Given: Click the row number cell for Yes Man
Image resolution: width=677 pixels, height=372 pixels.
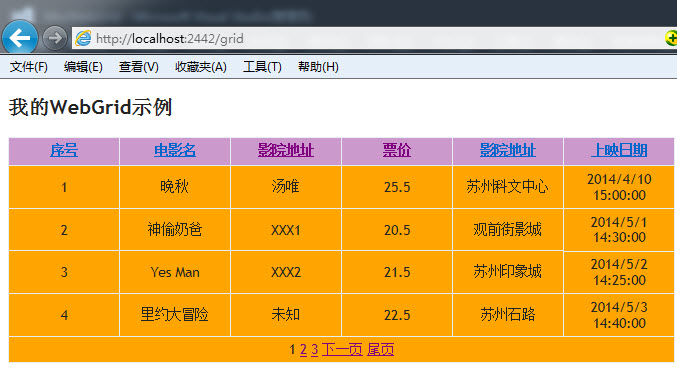Looking at the screenshot, I should (x=64, y=272).
